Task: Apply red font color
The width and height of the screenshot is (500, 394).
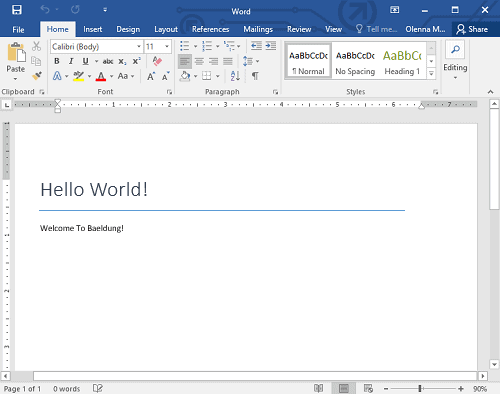Action: coord(101,76)
